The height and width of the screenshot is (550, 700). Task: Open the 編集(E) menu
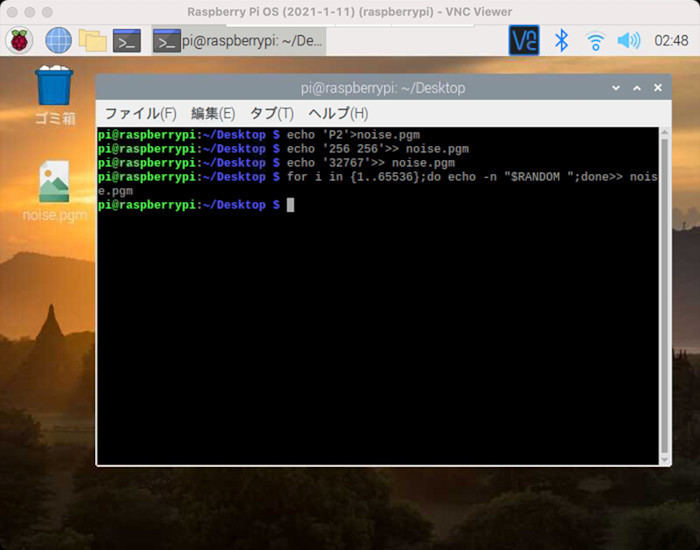click(213, 113)
